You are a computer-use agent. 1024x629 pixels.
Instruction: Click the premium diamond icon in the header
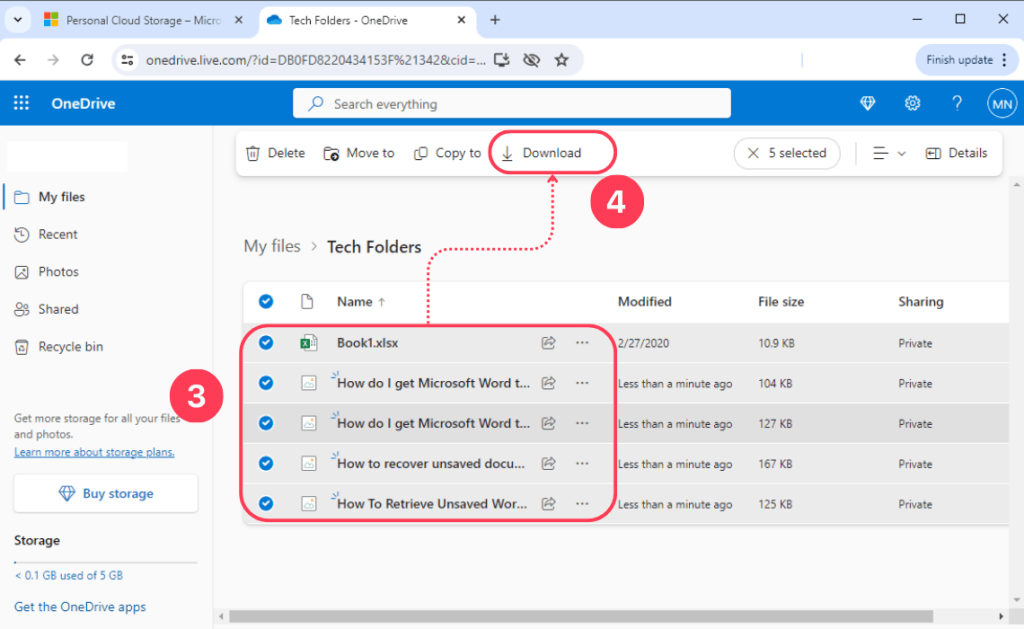(867, 103)
